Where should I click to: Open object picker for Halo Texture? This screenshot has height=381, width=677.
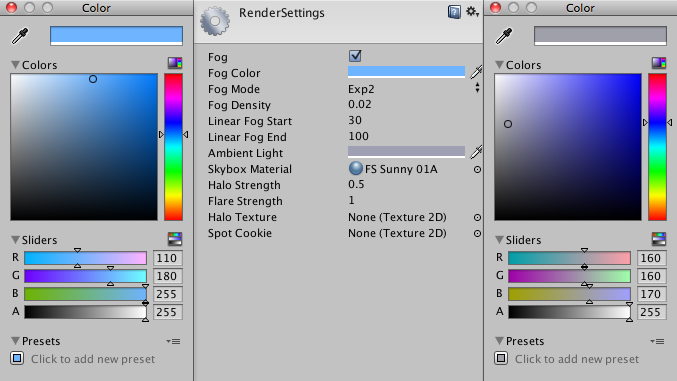(477, 217)
